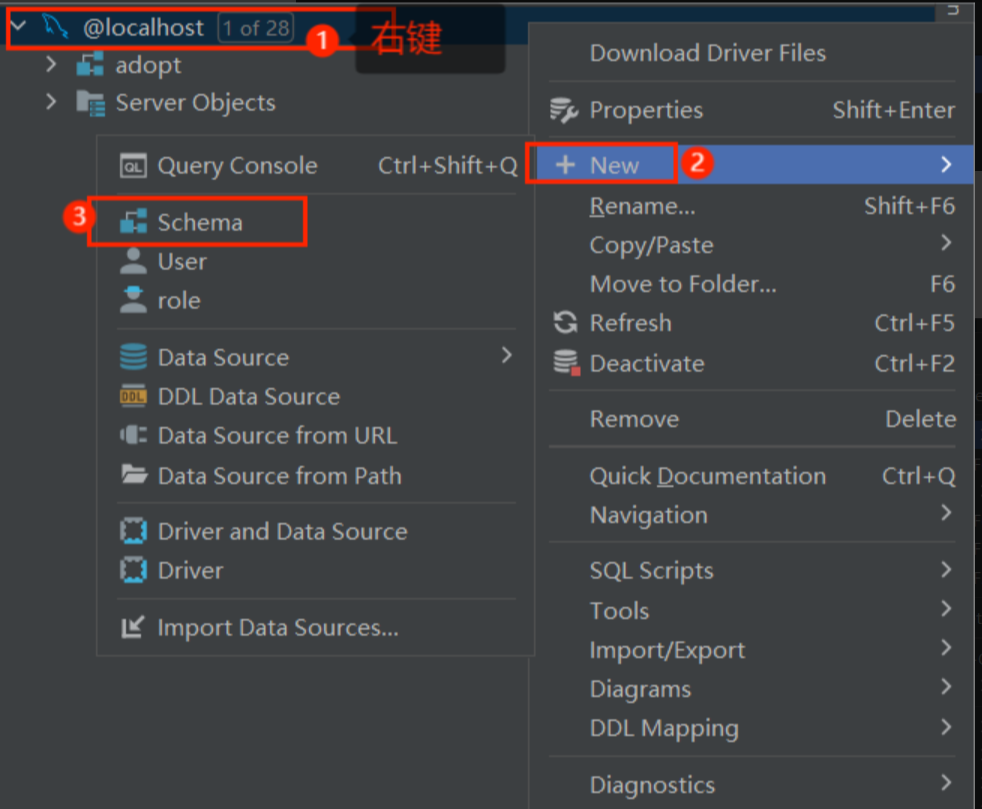The image size is (982, 809).
Task: Click the Properties wrench icon
Action: coord(565,111)
